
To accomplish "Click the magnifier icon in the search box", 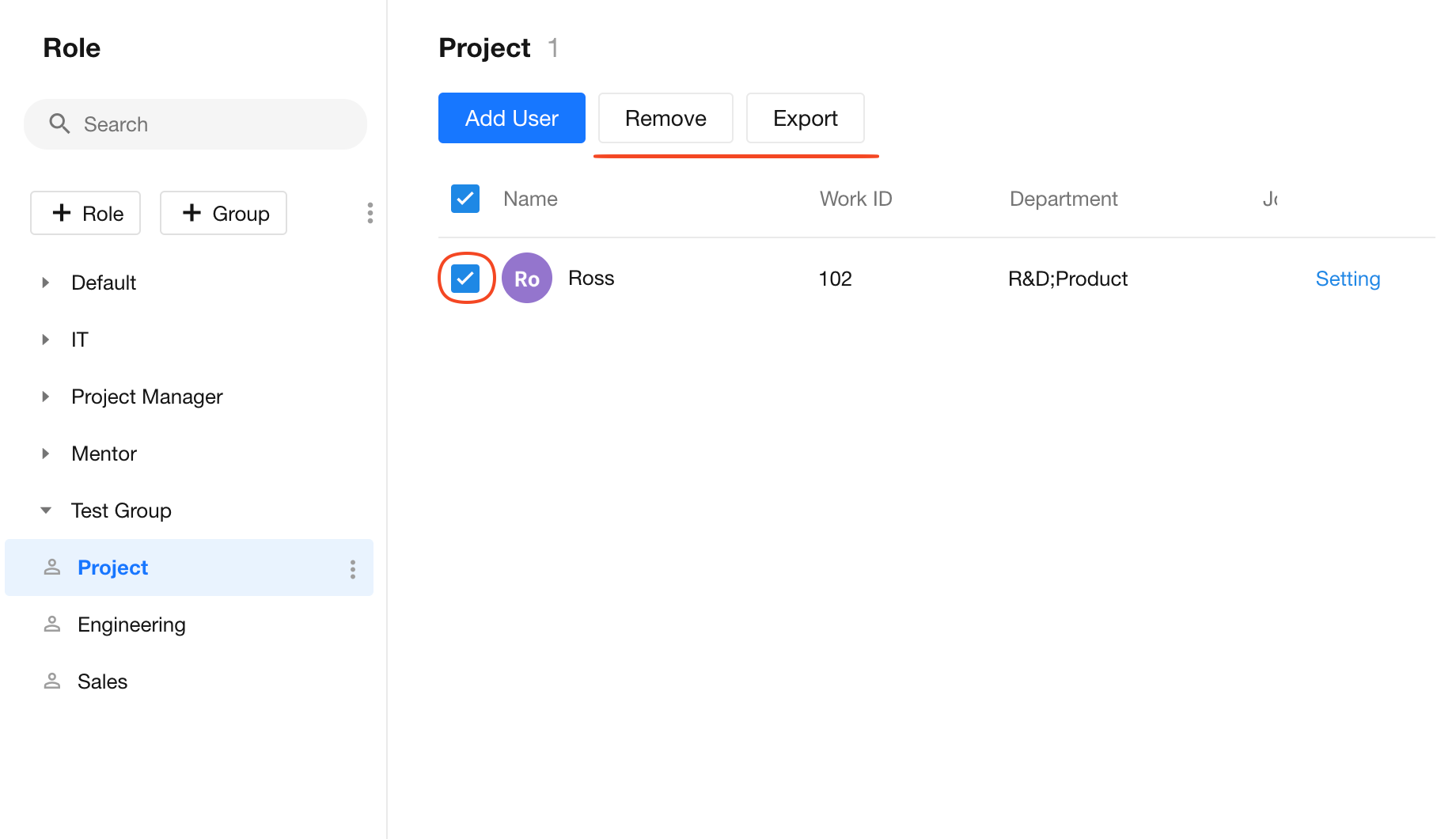I will click(x=59, y=123).
